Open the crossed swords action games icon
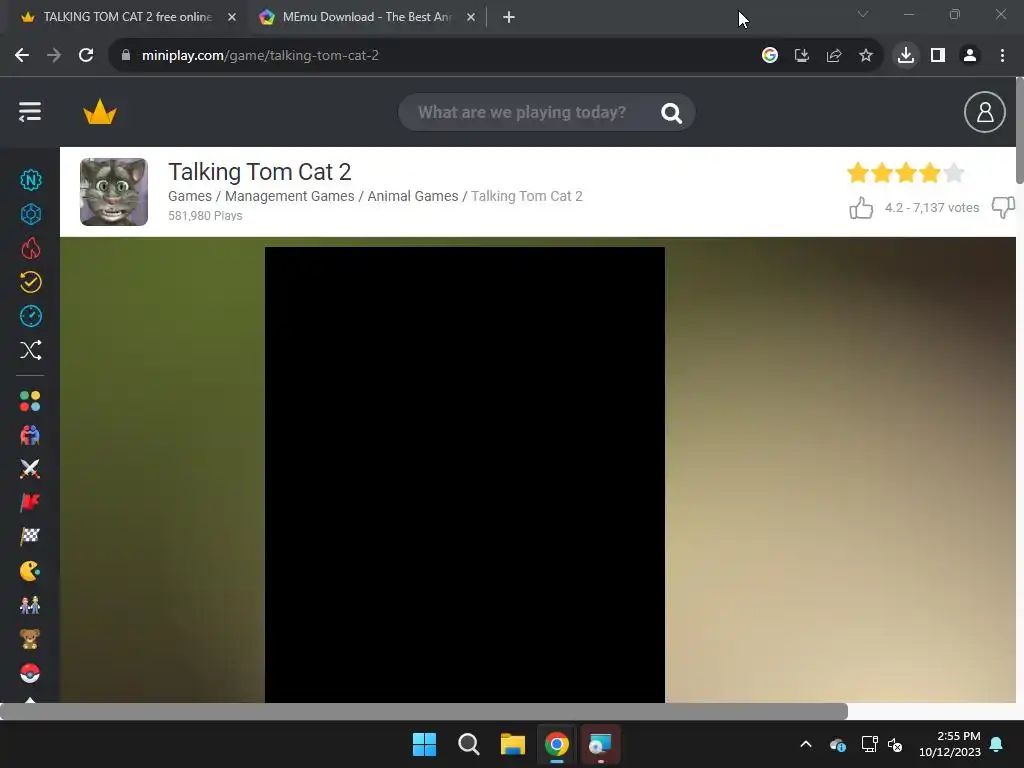 tap(30, 469)
